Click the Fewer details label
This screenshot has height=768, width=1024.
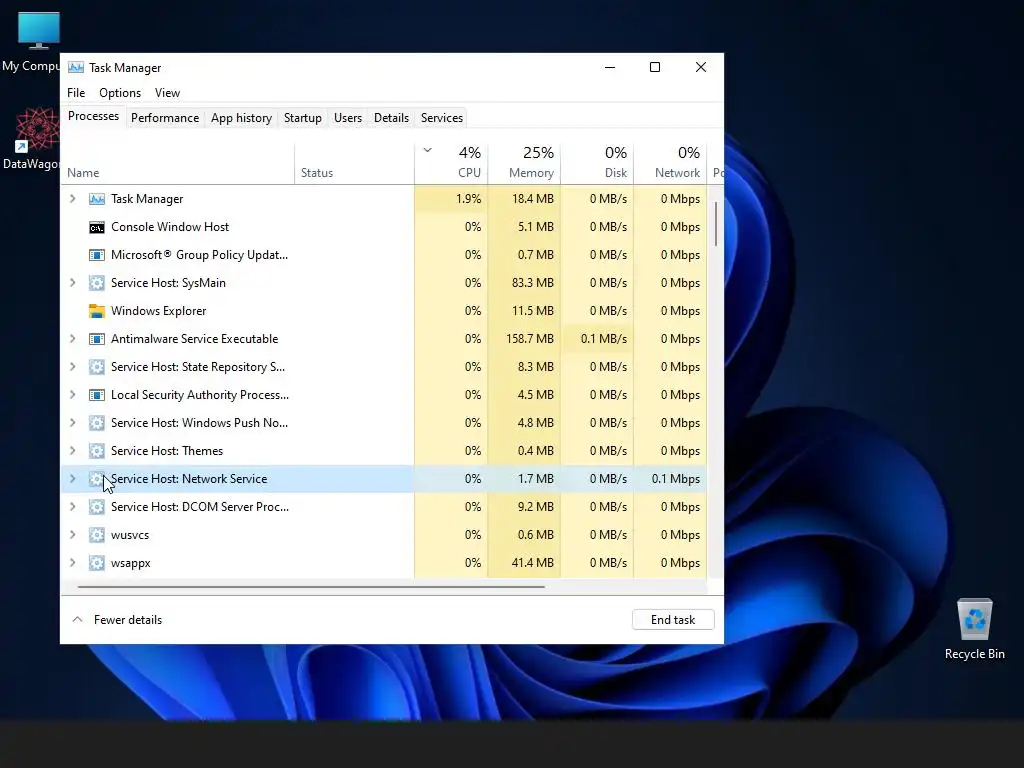(x=128, y=620)
